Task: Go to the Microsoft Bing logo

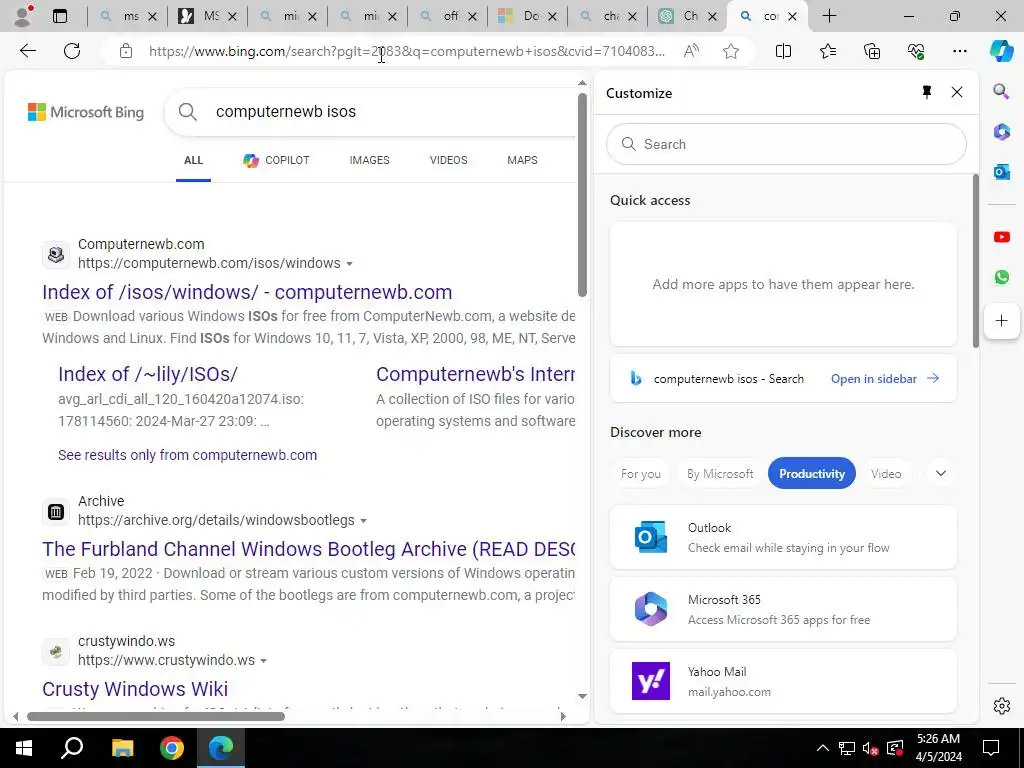Action: click(x=86, y=112)
